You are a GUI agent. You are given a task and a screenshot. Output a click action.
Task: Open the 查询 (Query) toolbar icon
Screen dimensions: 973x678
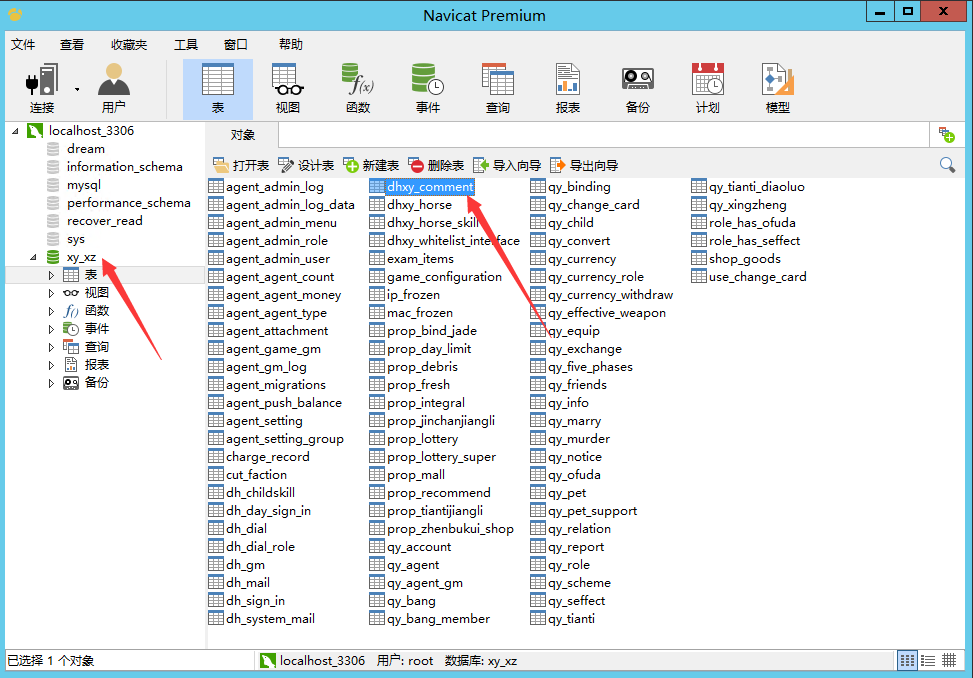[497, 80]
